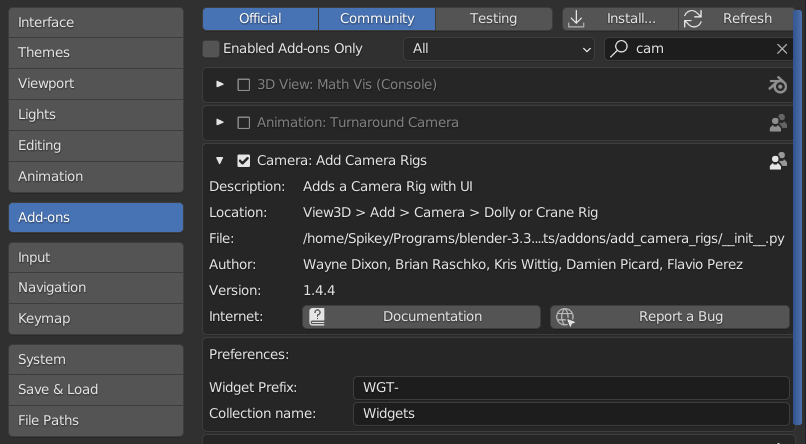Open the add-on Documentation
This screenshot has height=444, width=806.
tap(422, 317)
